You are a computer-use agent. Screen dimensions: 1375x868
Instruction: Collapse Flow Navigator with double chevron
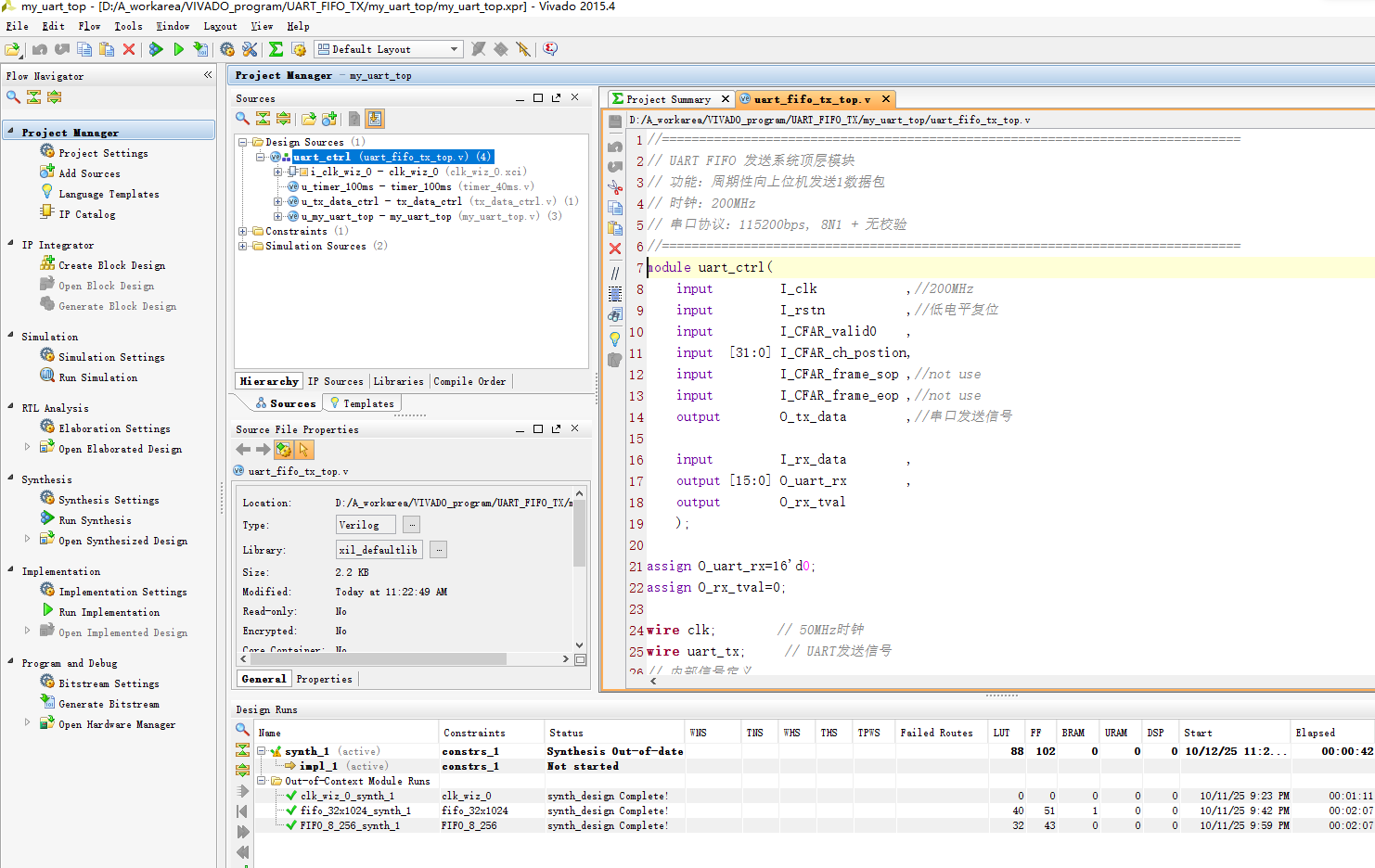coord(208,74)
